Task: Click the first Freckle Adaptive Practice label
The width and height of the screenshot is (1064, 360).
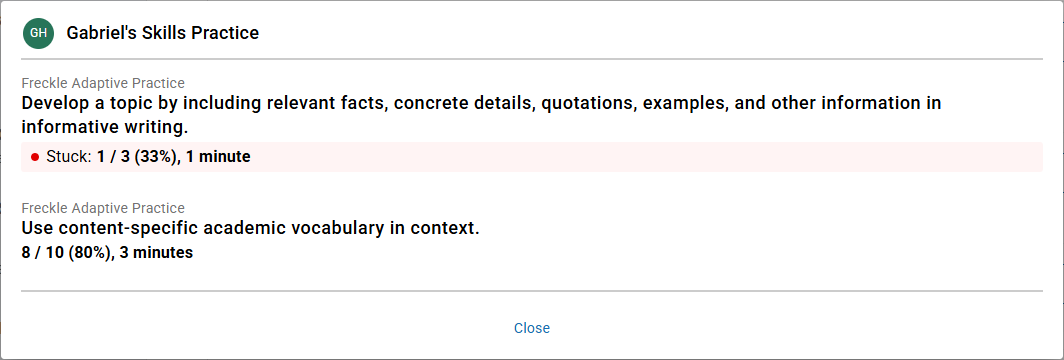Action: [103, 83]
